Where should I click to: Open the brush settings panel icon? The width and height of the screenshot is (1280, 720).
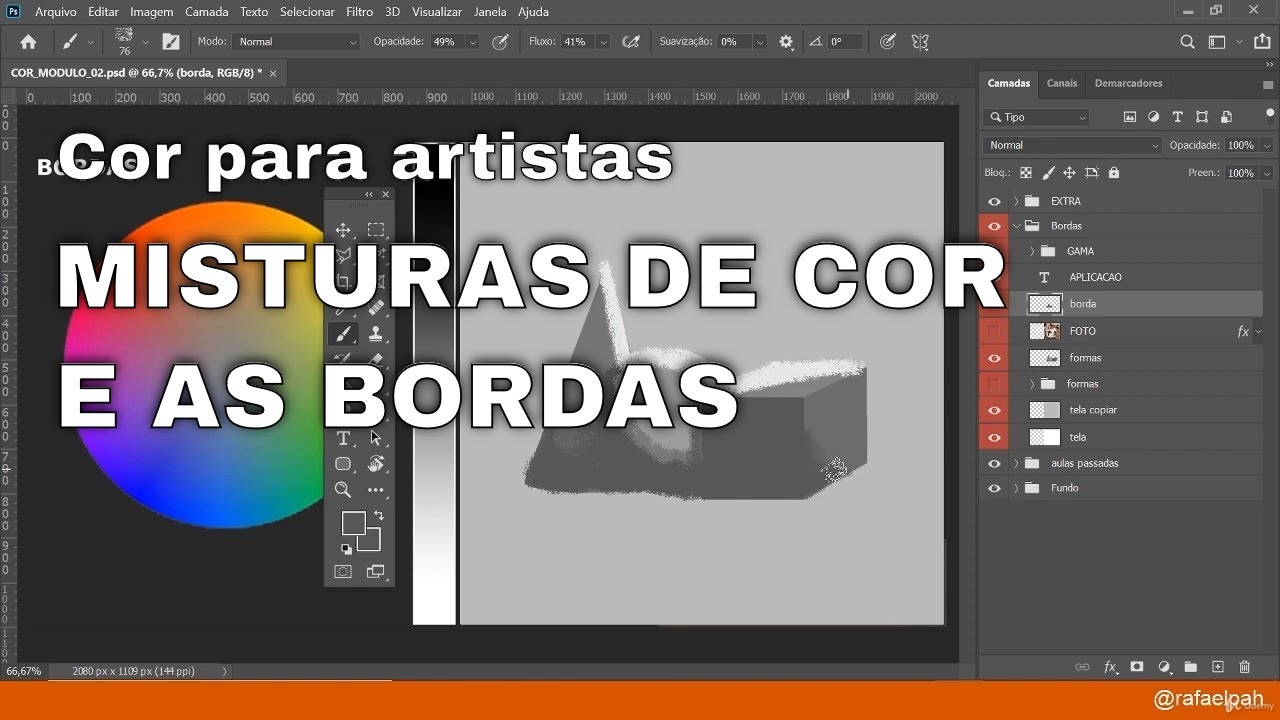[x=171, y=42]
